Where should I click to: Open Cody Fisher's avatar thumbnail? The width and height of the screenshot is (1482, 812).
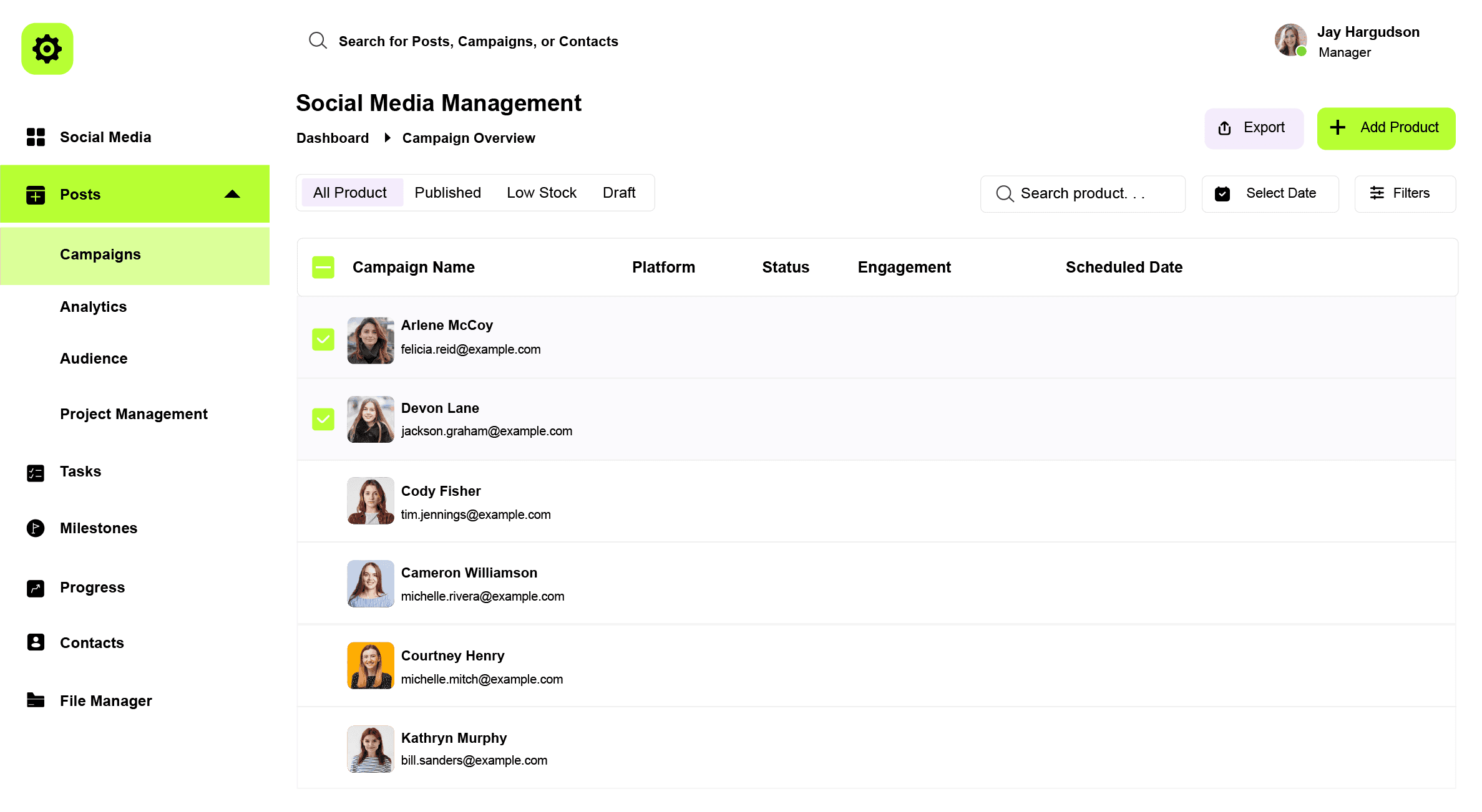click(371, 501)
